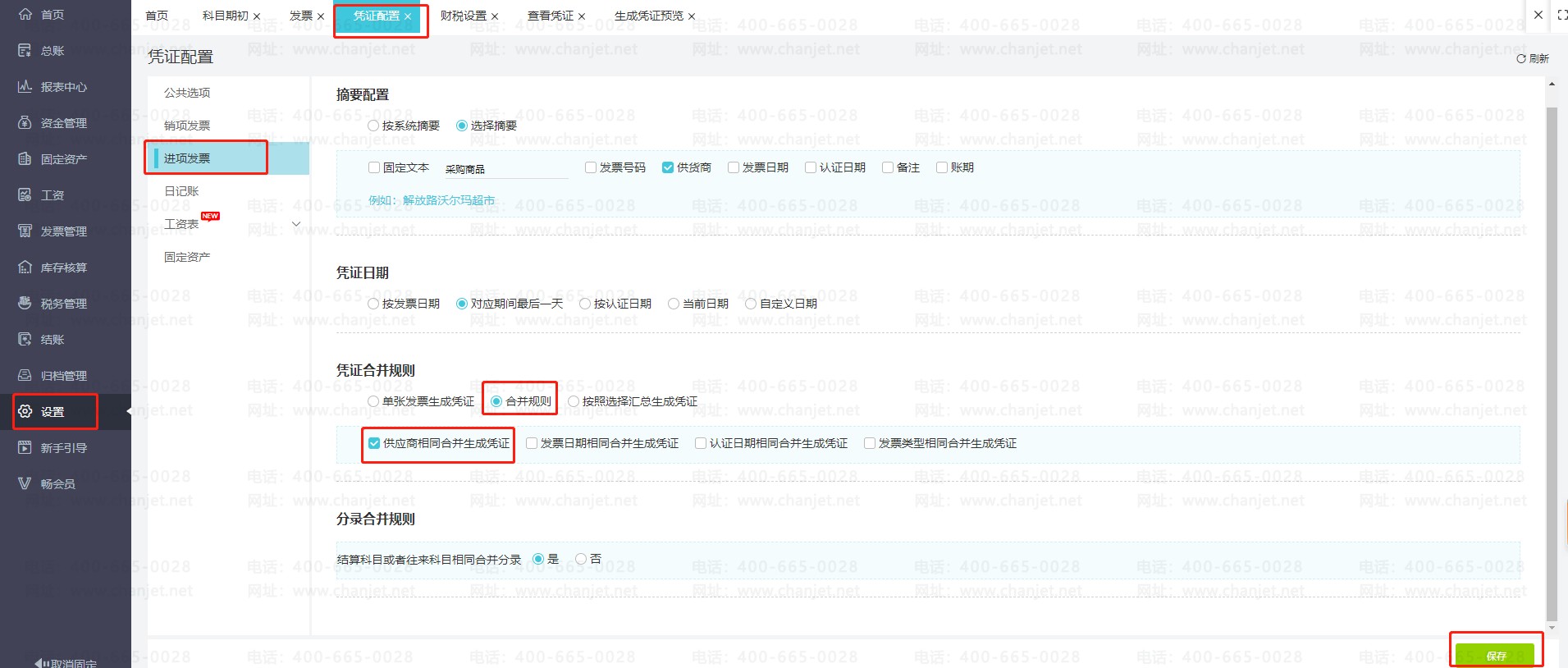1568x668 pixels.
Task: Switch to the 科目期初 tab
Action: (225, 16)
